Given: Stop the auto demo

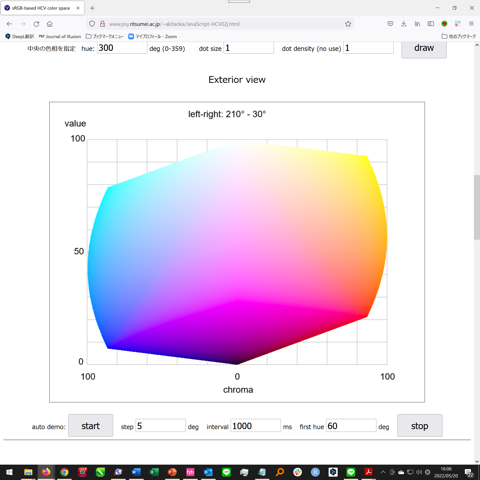Looking at the screenshot, I should [x=420, y=426].
